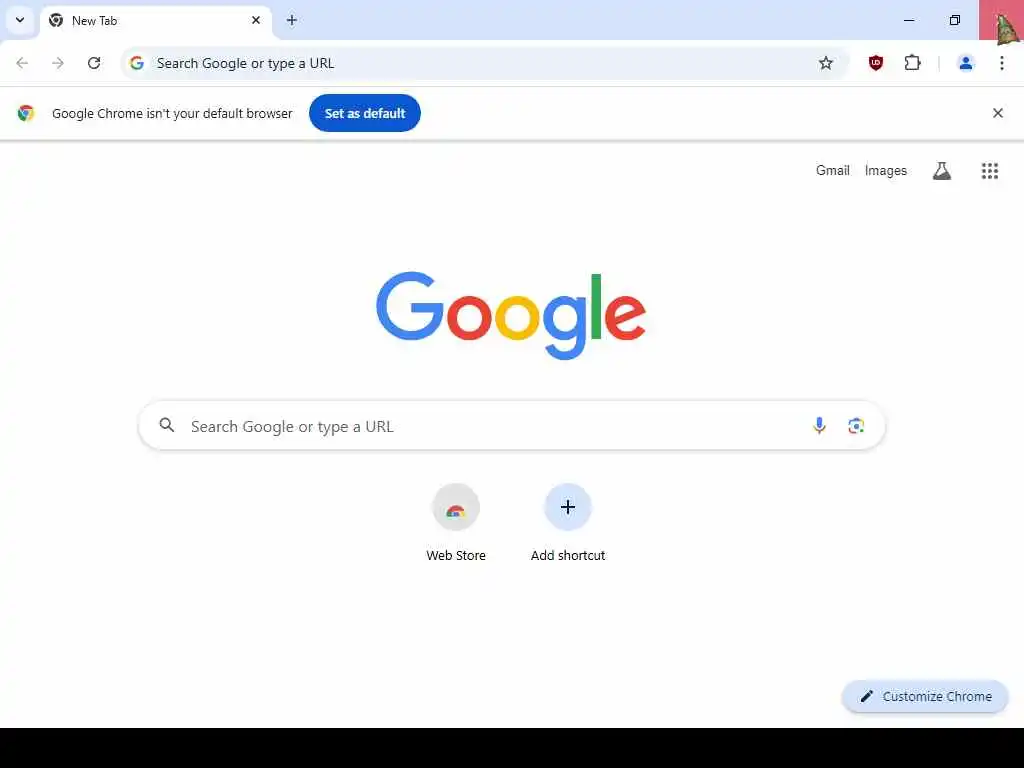Open the Extensions puzzle-piece menu
Viewport: 1024px width, 768px height.
tap(912, 63)
